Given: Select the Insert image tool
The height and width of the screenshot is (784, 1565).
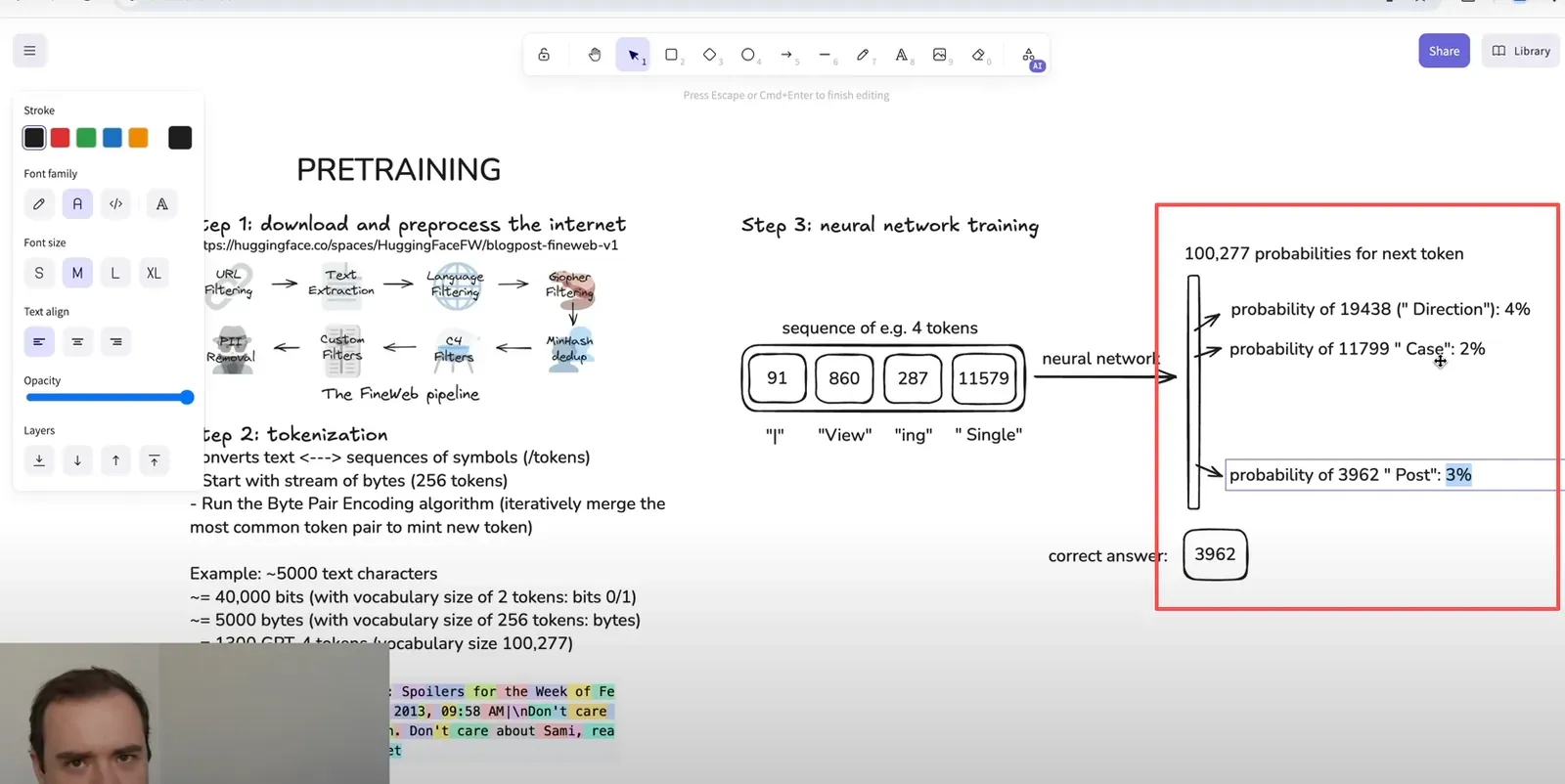Looking at the screenshot, I should coord(940,55).
